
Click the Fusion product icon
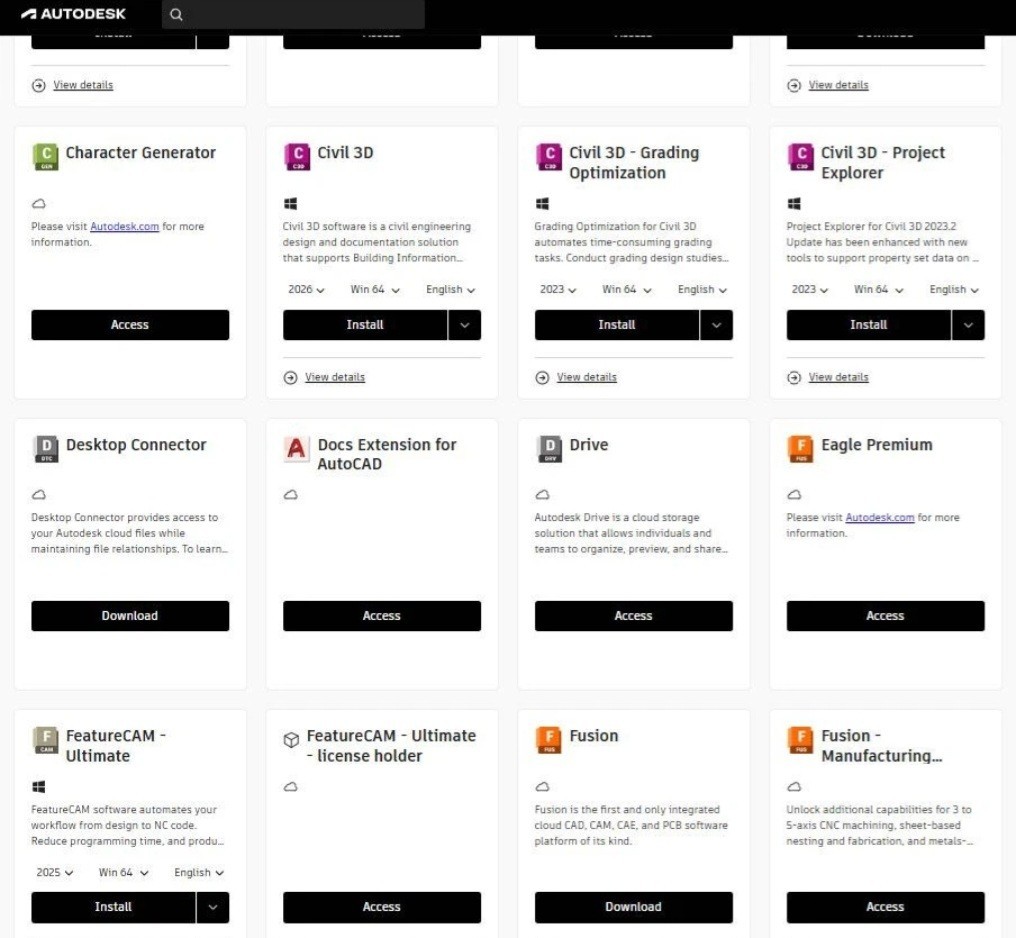tap(549, 740)
